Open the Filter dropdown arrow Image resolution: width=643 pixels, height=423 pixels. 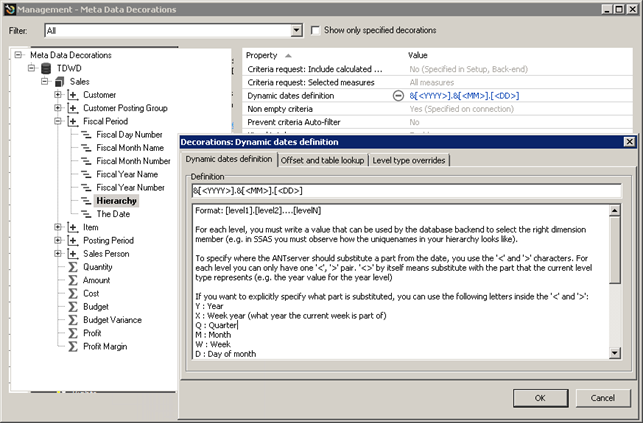pos(296,30)
